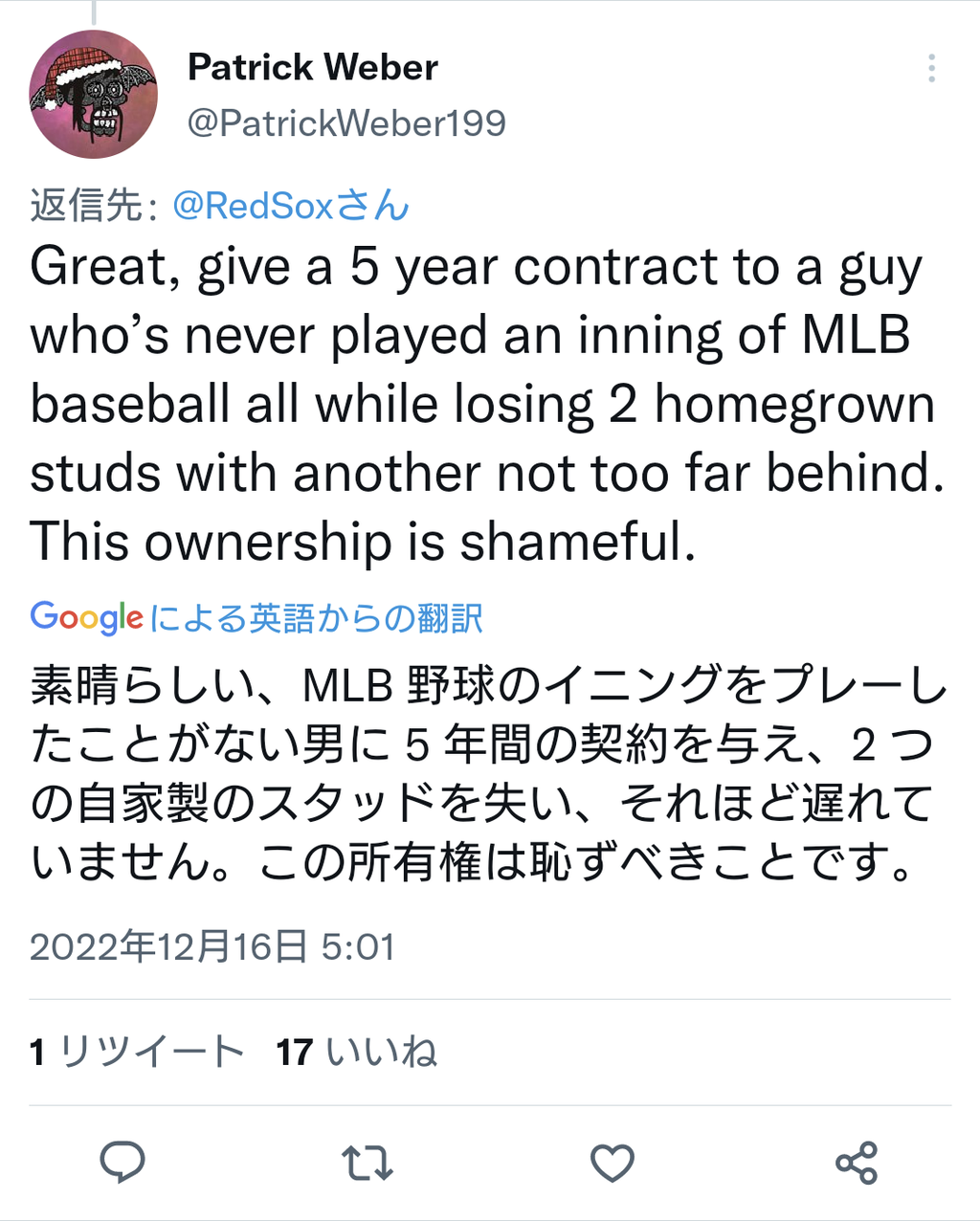Image resolution: width=980 pixels, height=1221 pixels.
Task: Open the 2022年12月16日 5:01 timestamp
Action: click(212, 947)
